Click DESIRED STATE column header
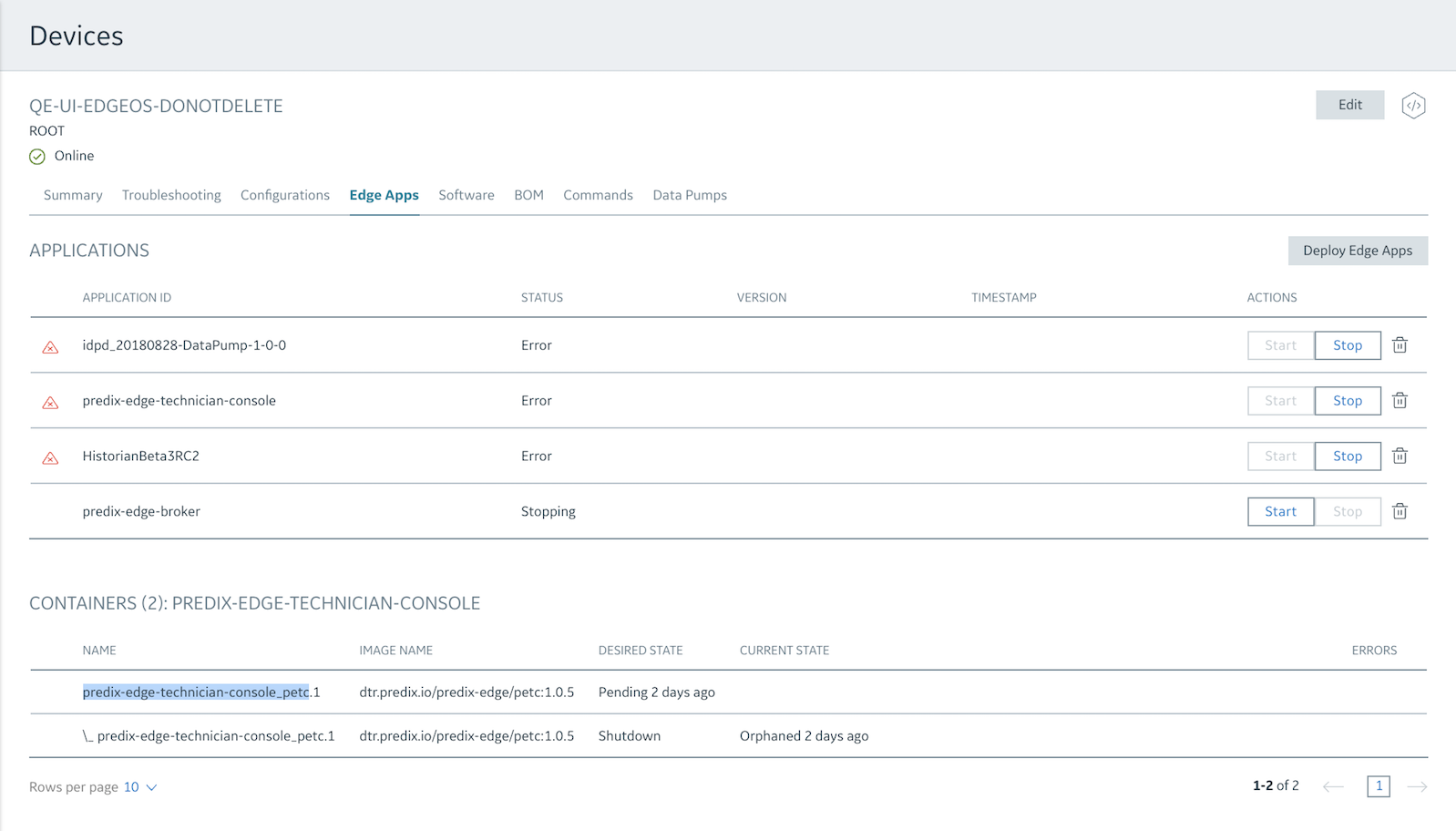 click(641, 651)
